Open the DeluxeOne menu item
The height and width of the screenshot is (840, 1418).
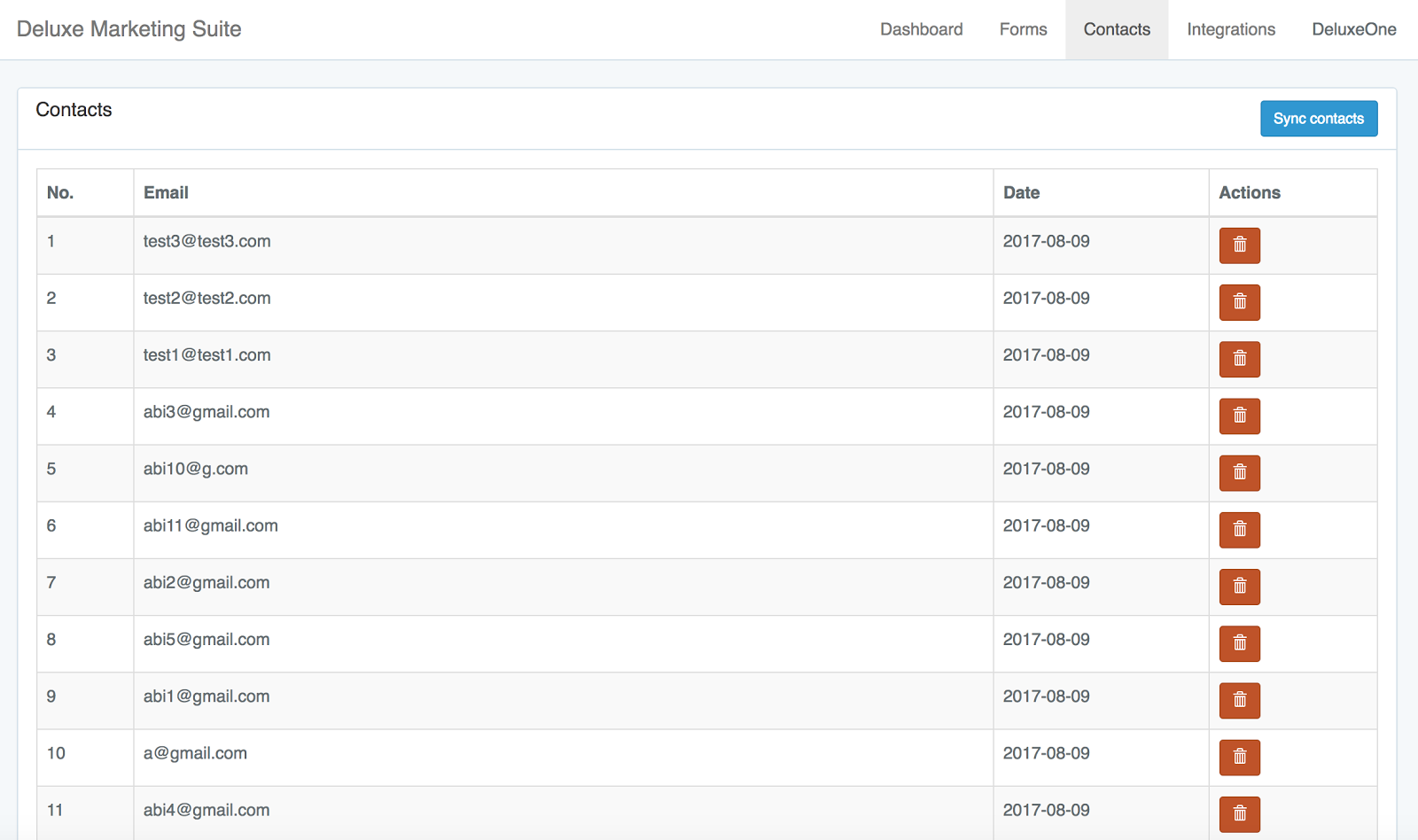tap(1353, 29)
